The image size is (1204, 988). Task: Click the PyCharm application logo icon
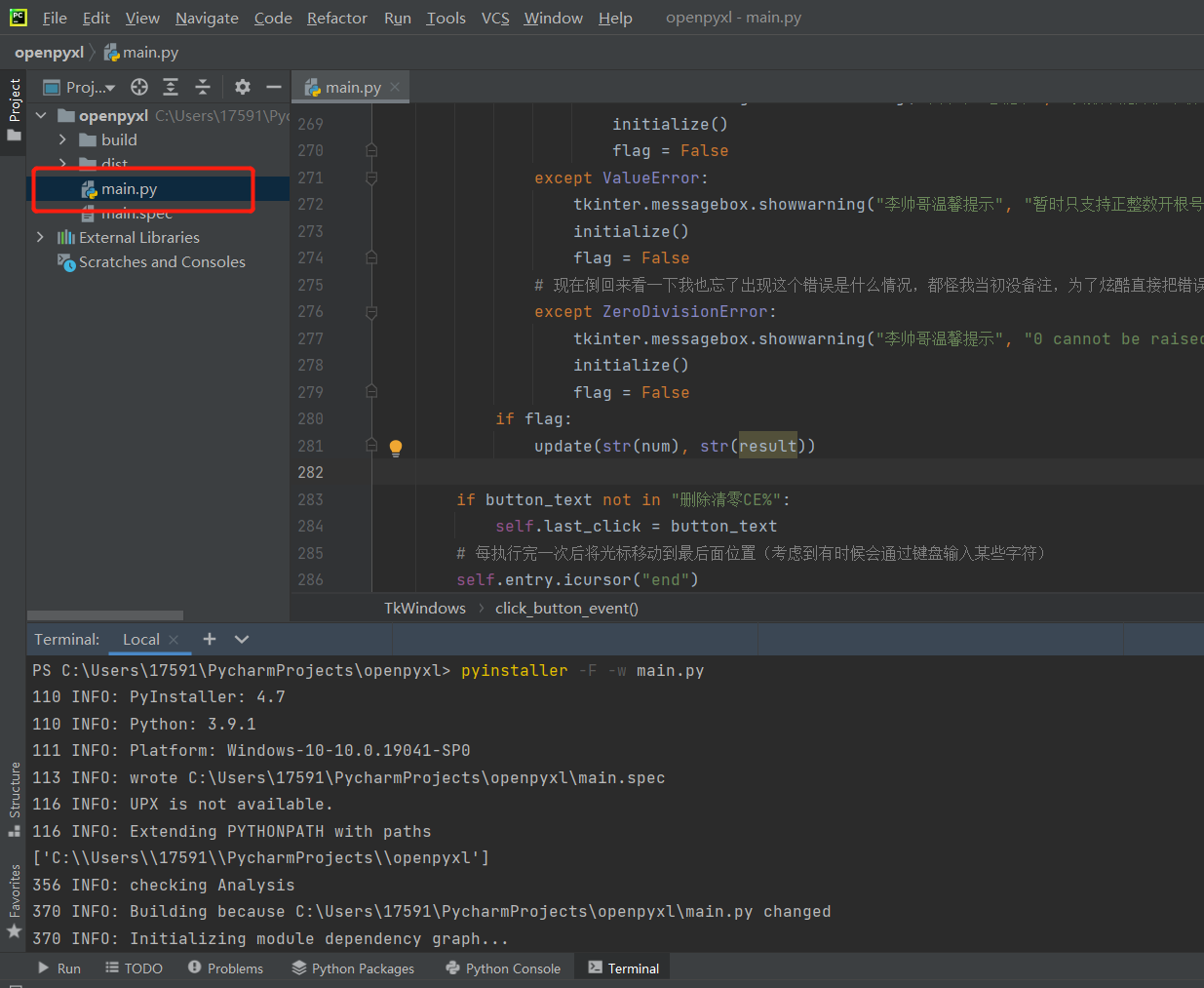click(18, 17)
